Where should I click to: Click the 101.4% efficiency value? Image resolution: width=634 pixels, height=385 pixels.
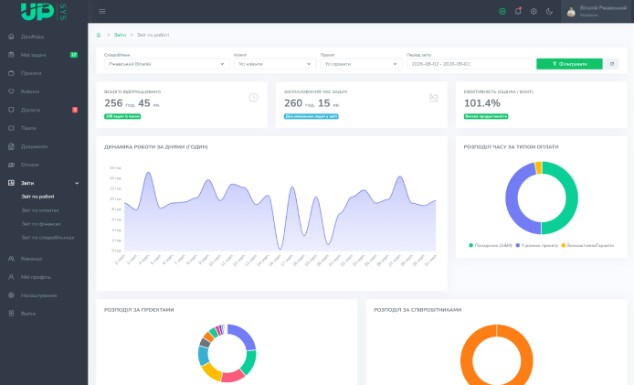[x=482, y=104]
